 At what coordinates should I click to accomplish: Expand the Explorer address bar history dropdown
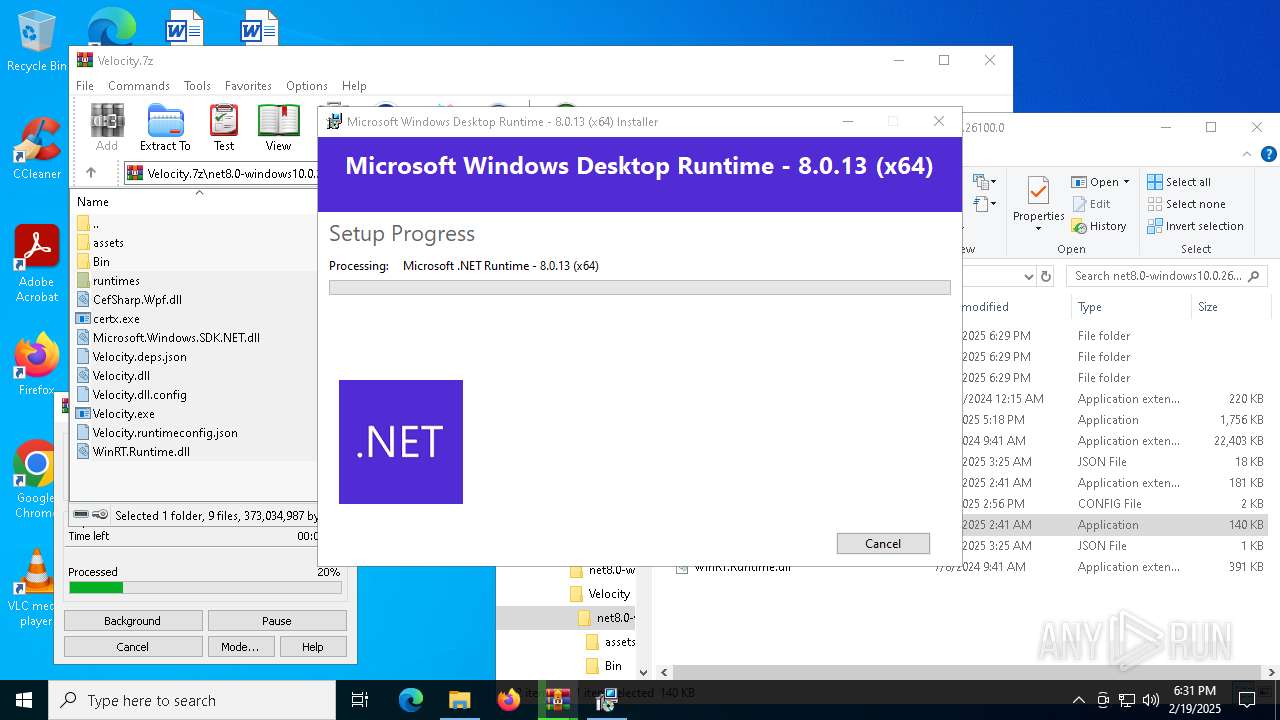coord(1028,276)
